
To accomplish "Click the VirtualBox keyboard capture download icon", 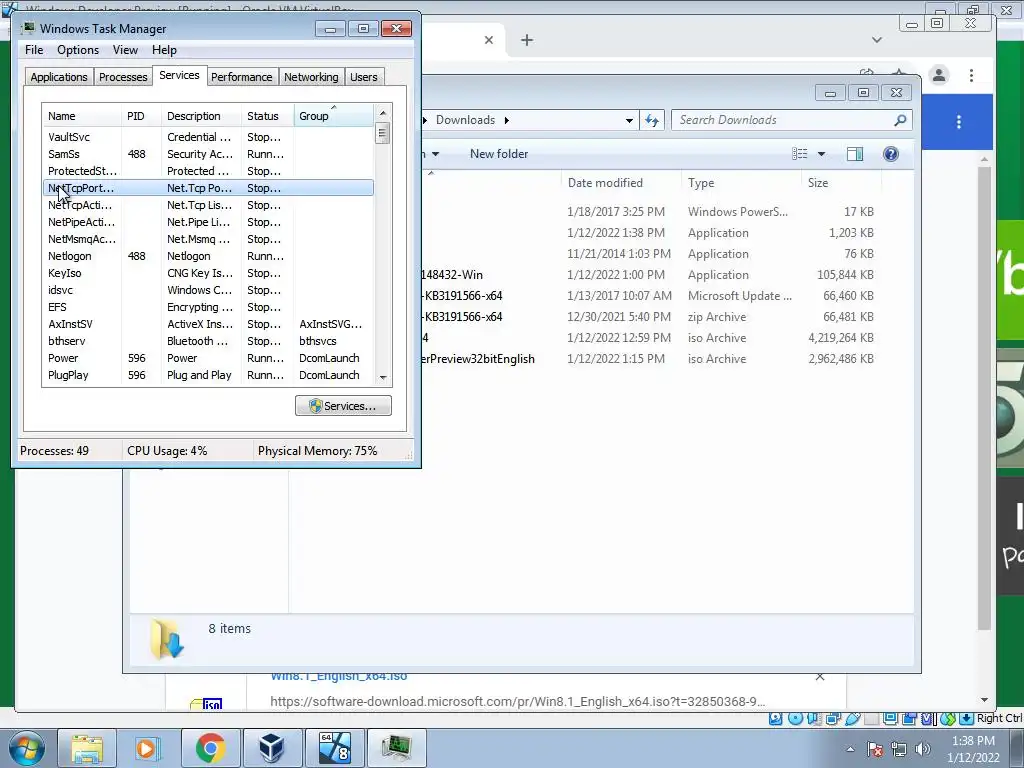I will pyautogui.click(x=967, y=718).
